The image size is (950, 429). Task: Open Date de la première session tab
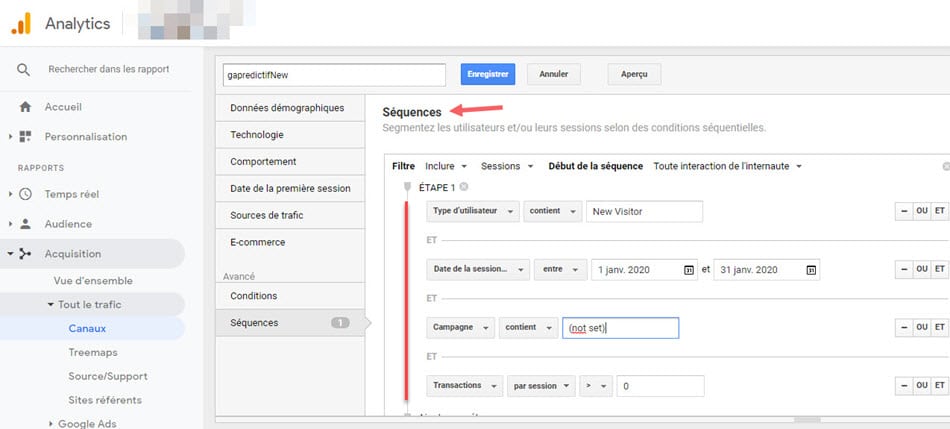click(x=290, y=188)
